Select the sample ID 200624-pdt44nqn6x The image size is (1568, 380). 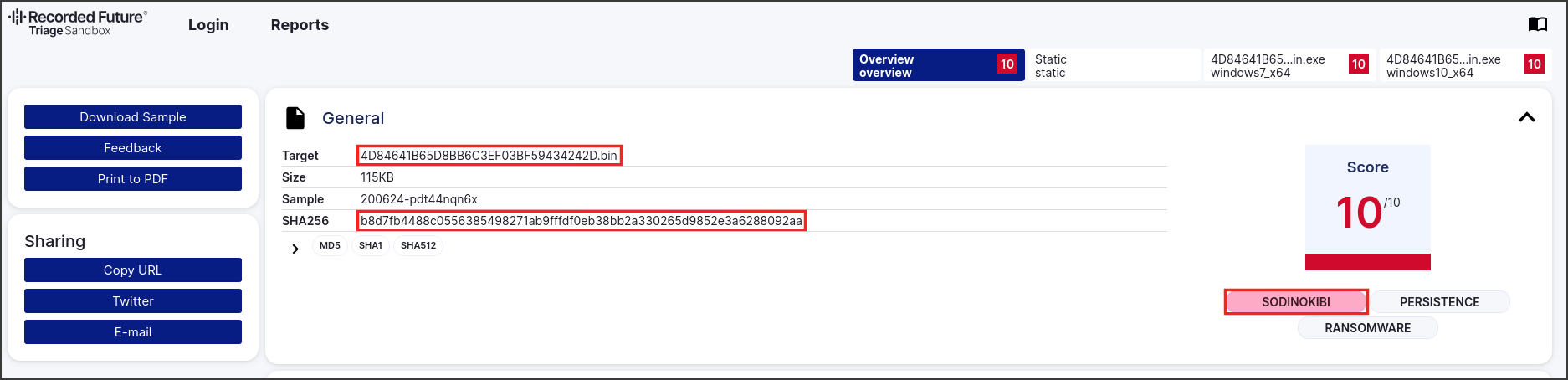point(419,199)
